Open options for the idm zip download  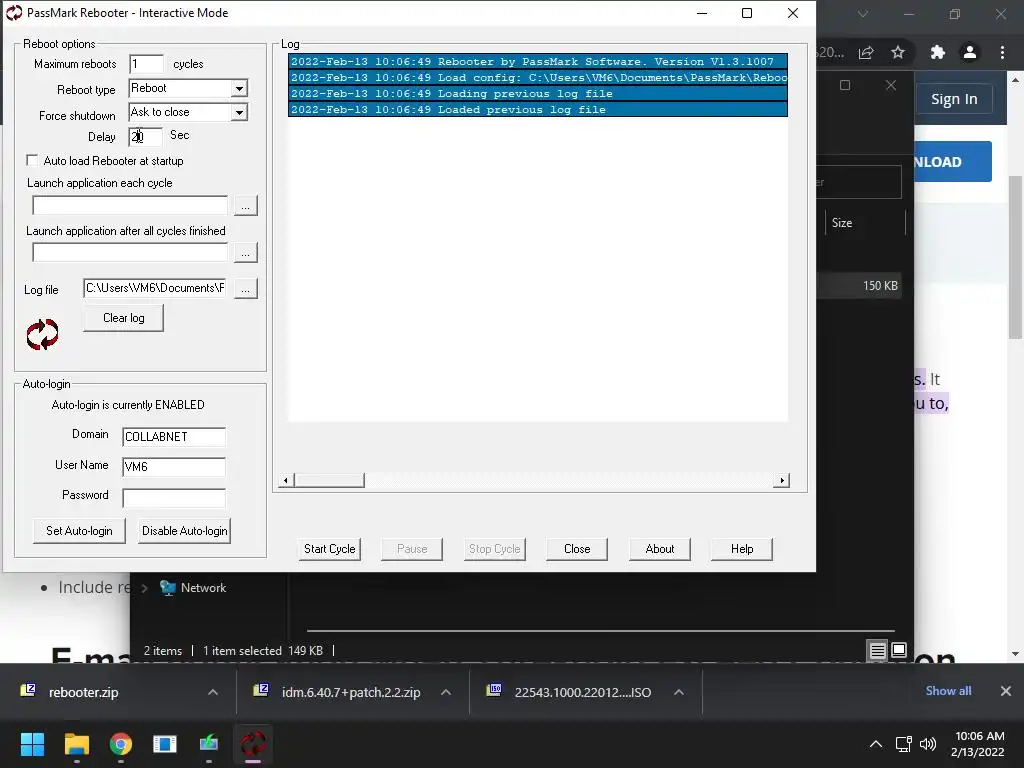point(446,692)
